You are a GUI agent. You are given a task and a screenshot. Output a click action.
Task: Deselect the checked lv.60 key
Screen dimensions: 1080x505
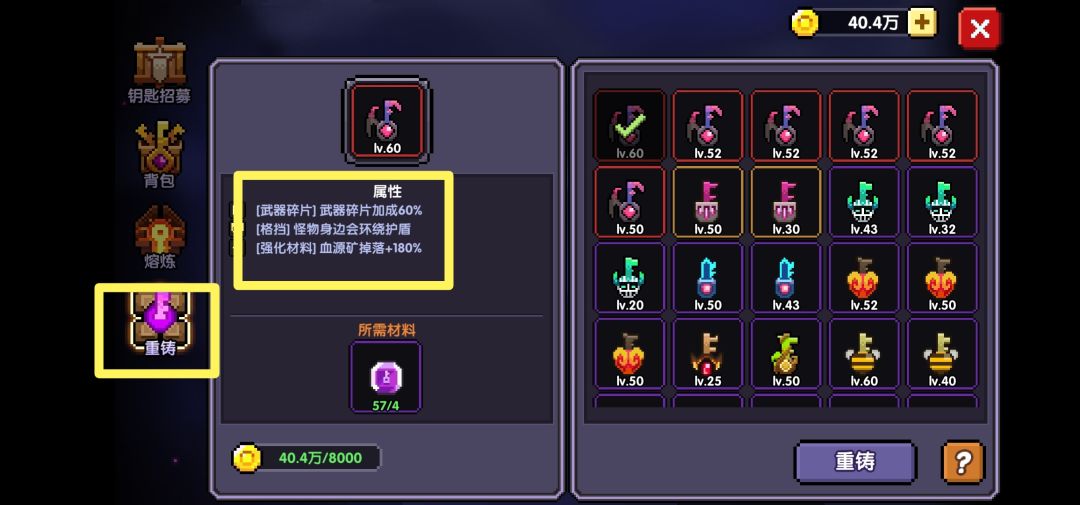630,125
